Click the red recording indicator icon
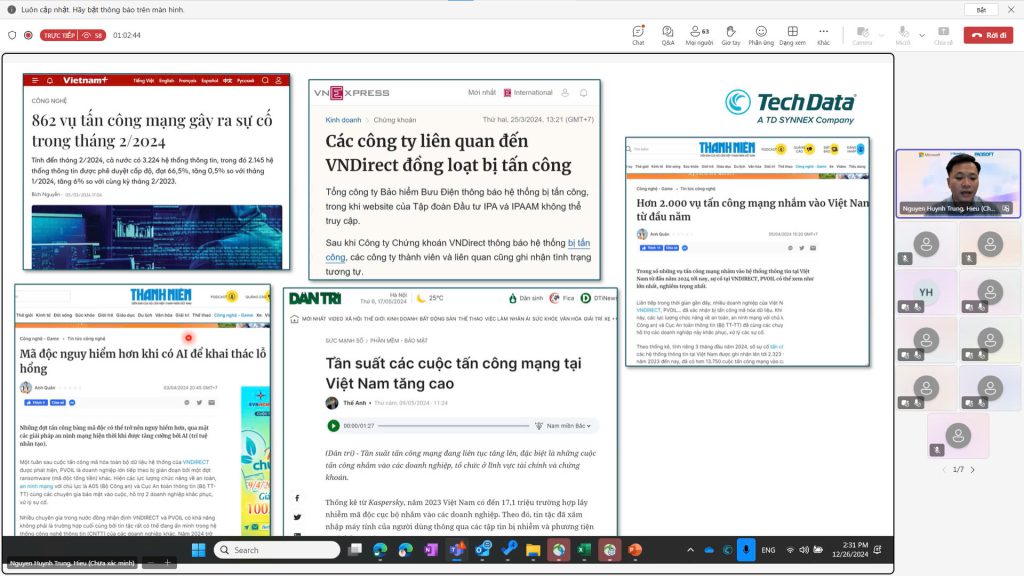1024x576 pixels. coord(28,35)
